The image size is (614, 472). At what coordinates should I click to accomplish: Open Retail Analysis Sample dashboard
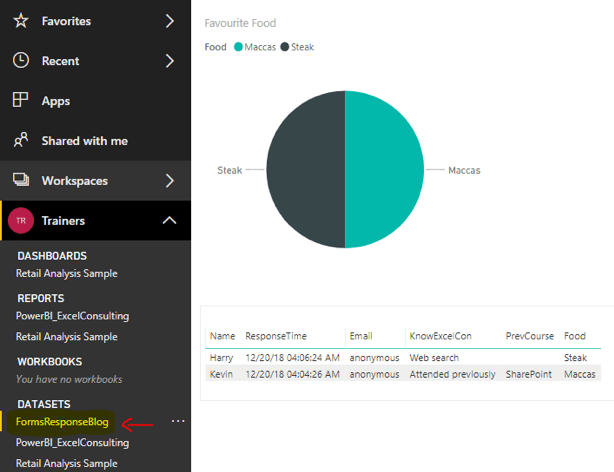[67, 273]
